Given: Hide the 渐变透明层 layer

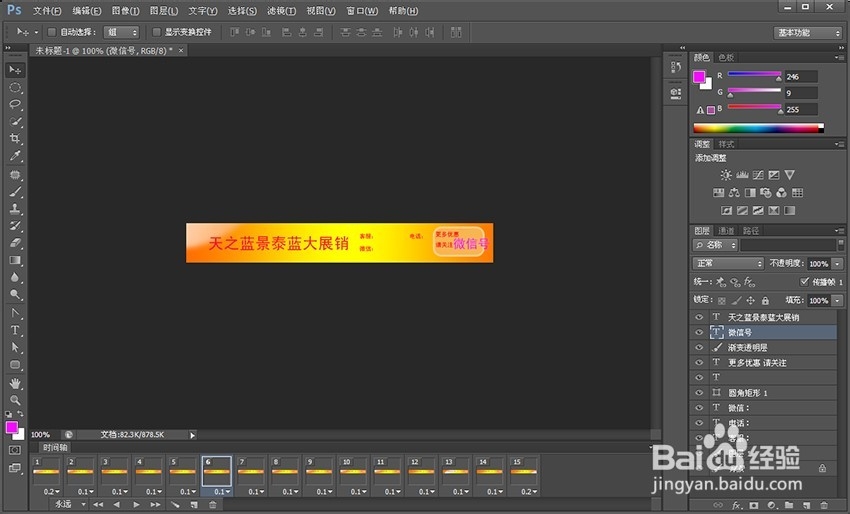Looking at the screenshot, I should (x=699, y=348).
